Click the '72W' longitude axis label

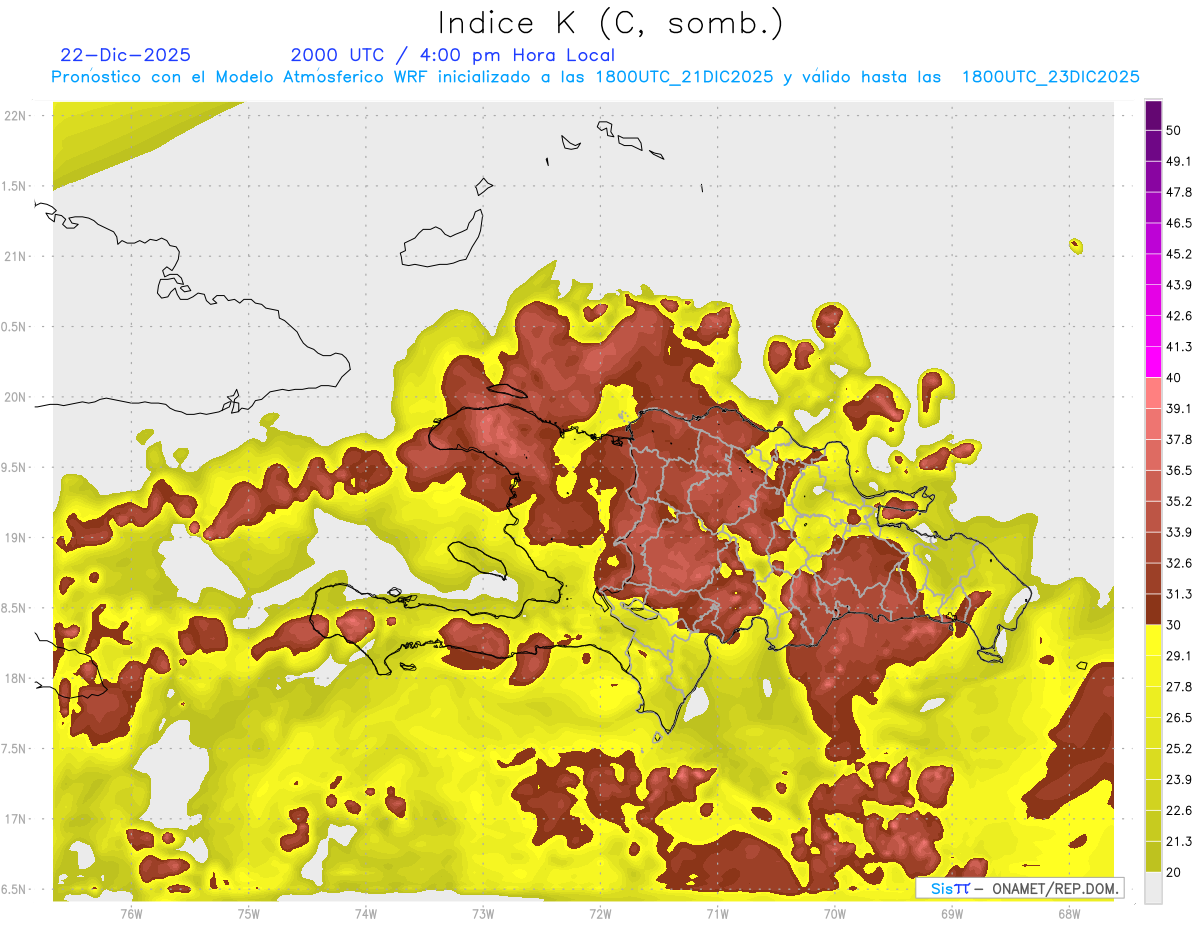[600, 913]
